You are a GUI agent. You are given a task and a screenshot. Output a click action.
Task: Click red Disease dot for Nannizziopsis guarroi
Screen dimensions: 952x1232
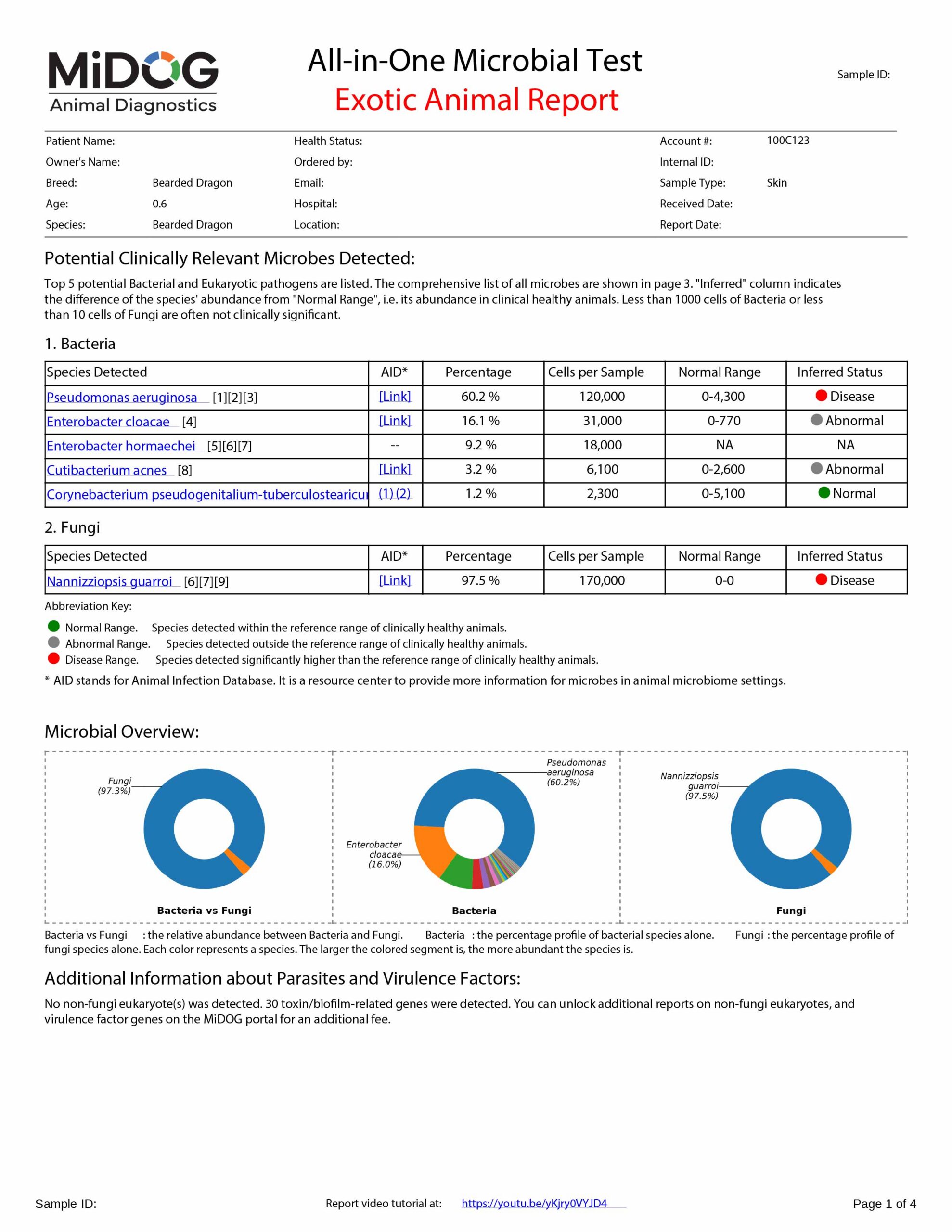822,579
